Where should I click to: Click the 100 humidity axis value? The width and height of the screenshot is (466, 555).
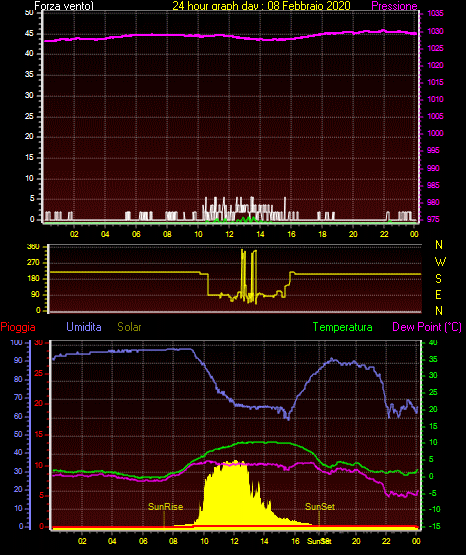coord(17,342)
